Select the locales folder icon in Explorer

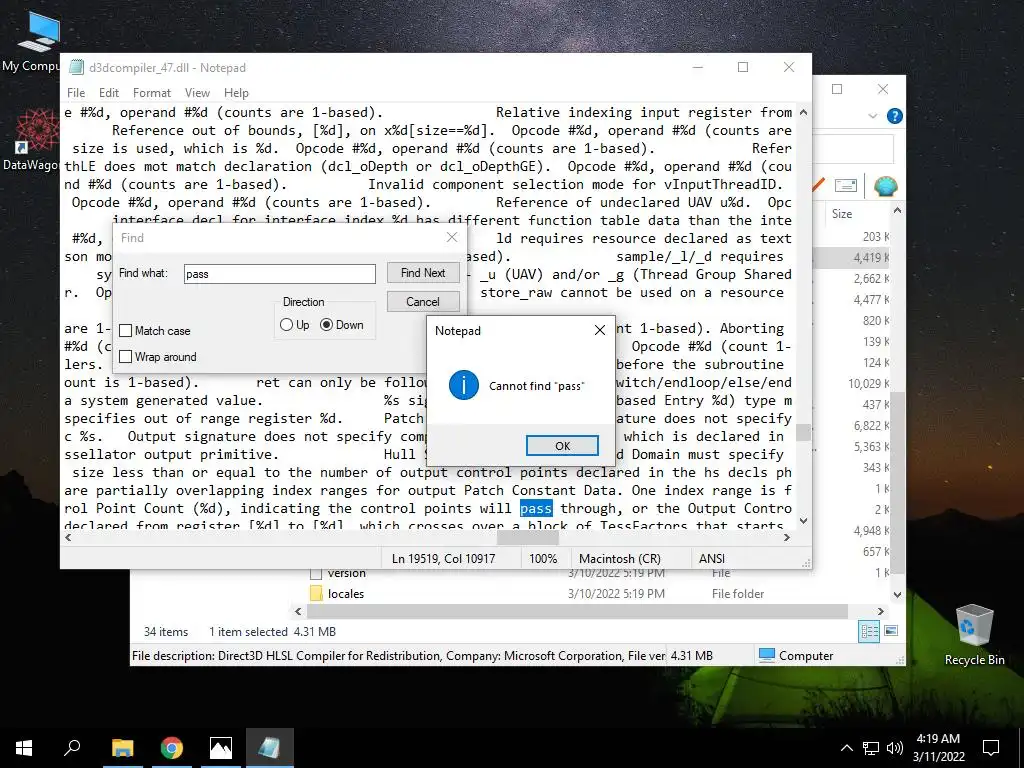(316, 593)
